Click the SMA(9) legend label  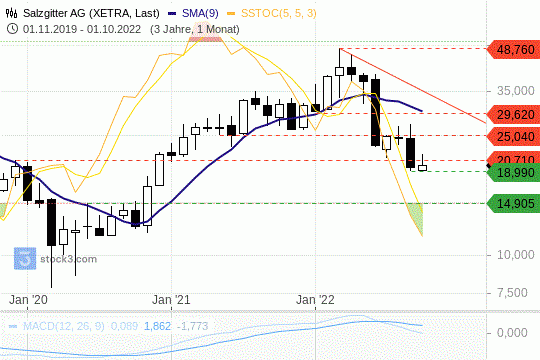pyautogui.click(x=200, y=13)
